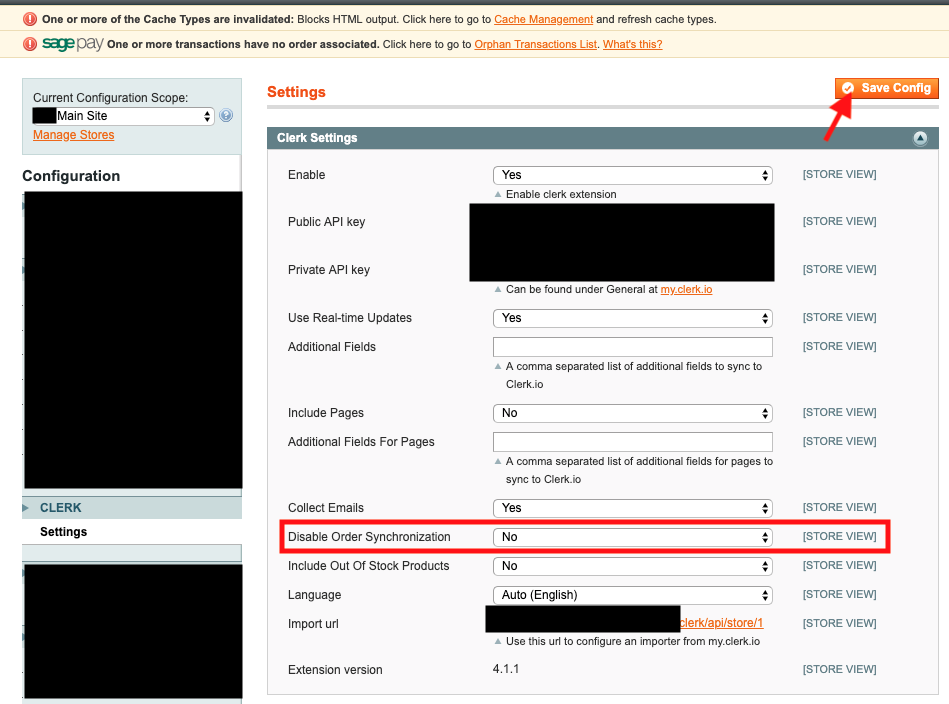Click the Sage Pay logo in notification bar
Viewport: 949px width, 704px height.
click(x=72, y=44)
